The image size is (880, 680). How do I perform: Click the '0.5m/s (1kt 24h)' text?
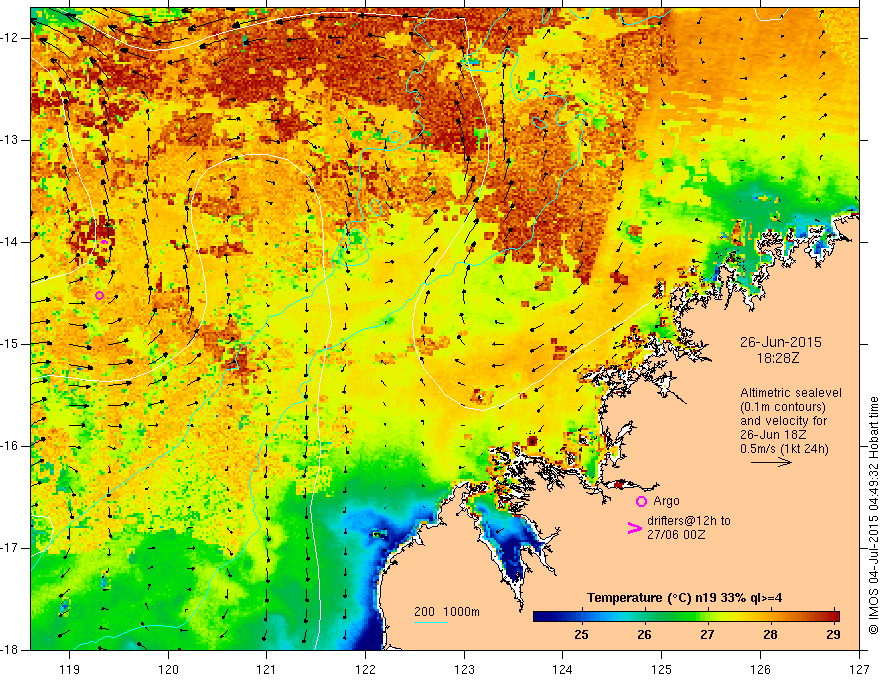784,448
